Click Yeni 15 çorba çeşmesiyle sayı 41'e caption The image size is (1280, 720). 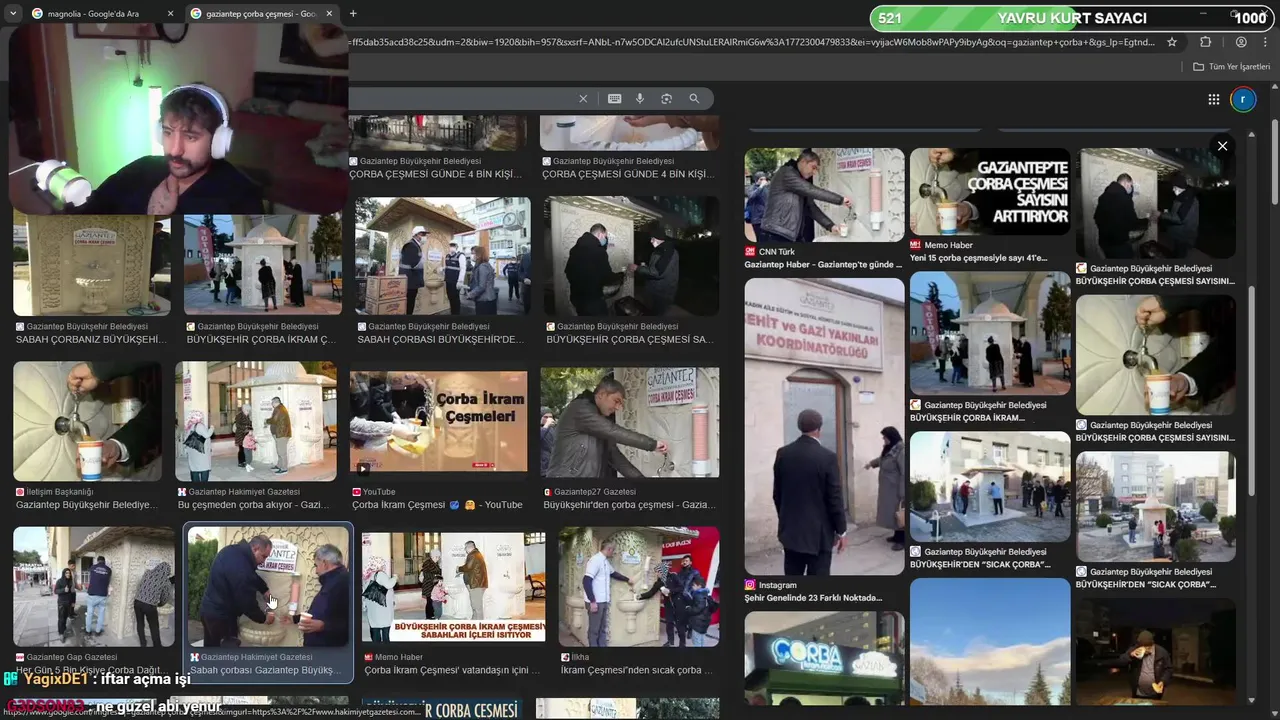click(x=978, y=258)
